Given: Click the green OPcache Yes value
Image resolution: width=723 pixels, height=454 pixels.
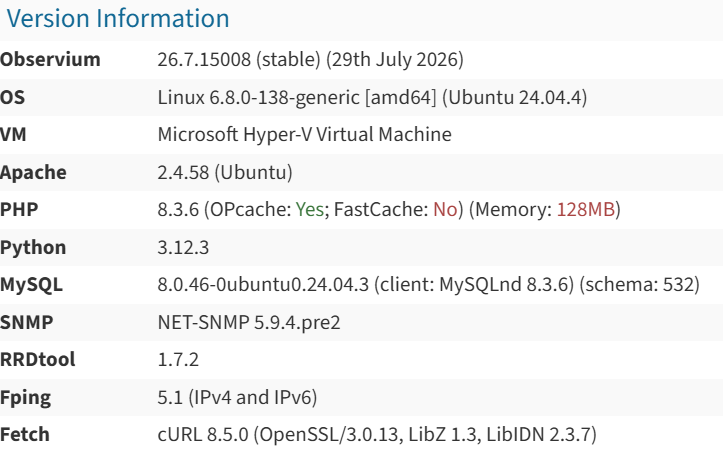Looking at the screenshot, I should 310,209.
